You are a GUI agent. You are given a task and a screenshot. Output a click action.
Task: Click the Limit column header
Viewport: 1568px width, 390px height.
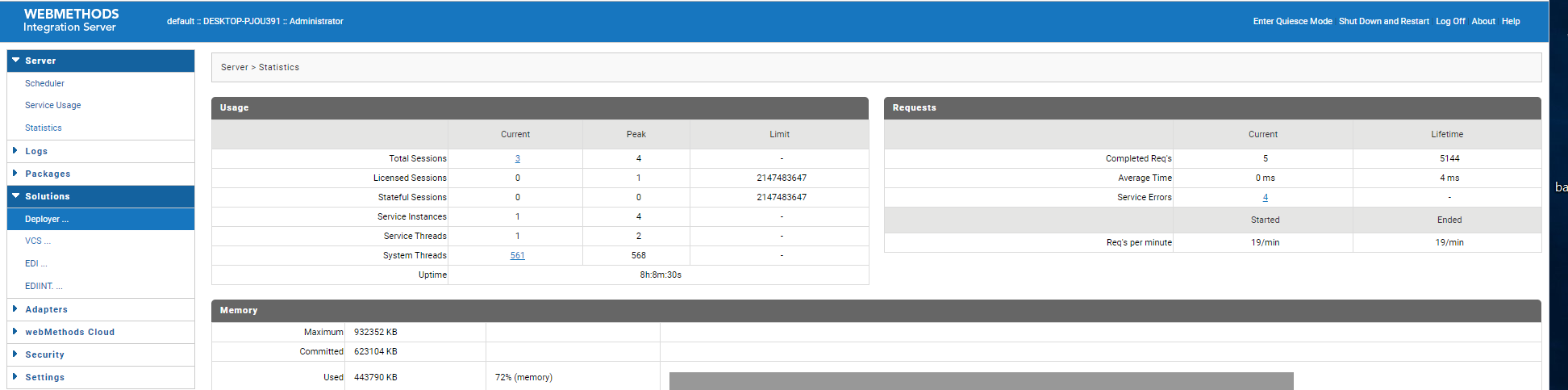[779, 134]
